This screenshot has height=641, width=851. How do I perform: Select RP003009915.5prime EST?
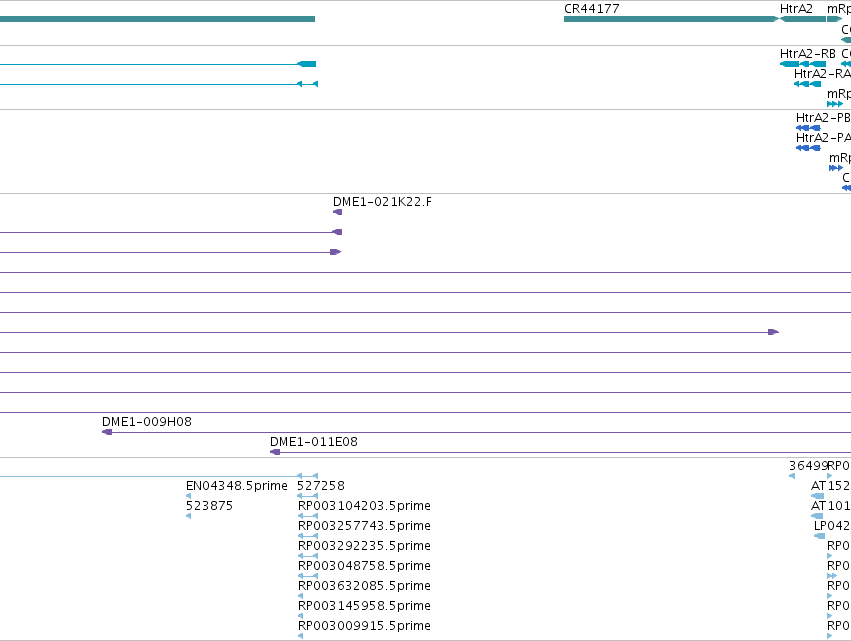(x=300, y=636)
